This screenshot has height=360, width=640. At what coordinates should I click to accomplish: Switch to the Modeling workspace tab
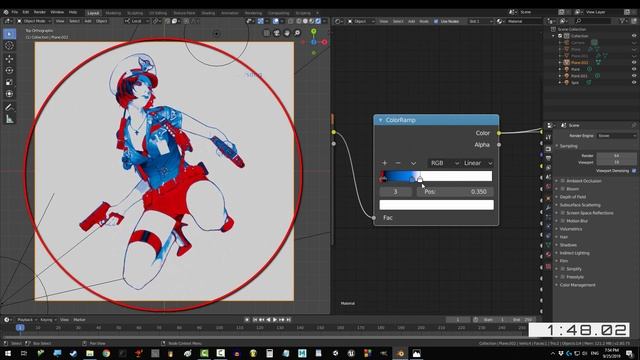pyautogui.click(x=113, y=13)
